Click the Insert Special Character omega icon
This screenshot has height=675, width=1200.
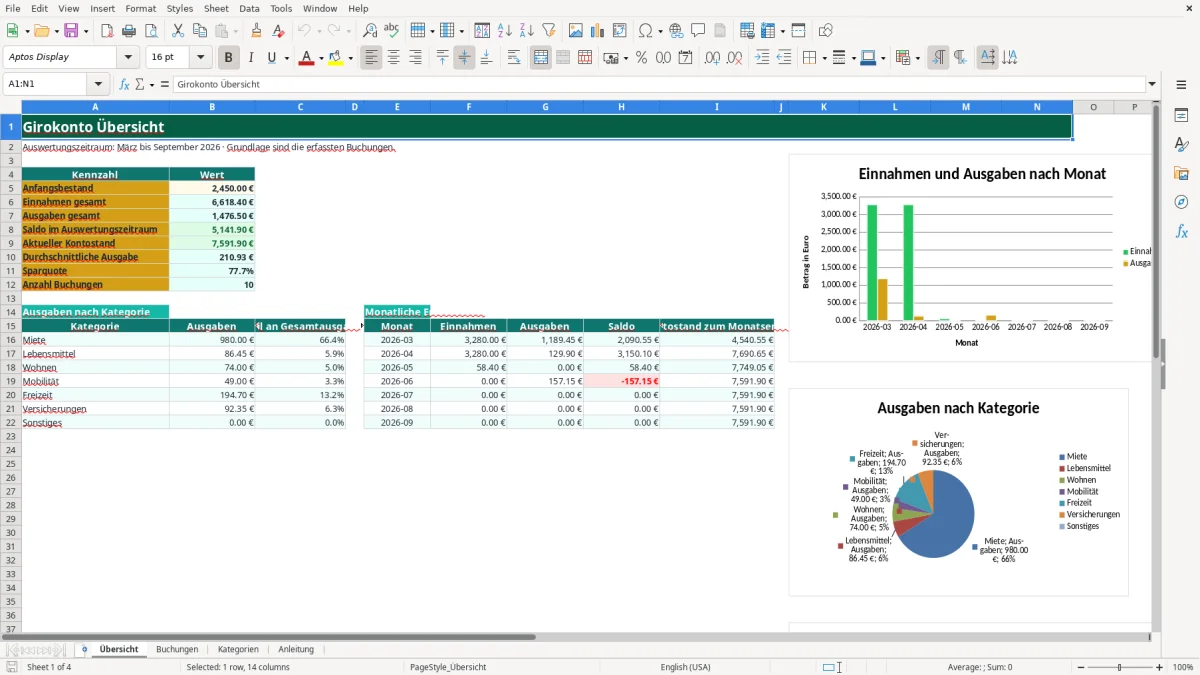(645, 31)
